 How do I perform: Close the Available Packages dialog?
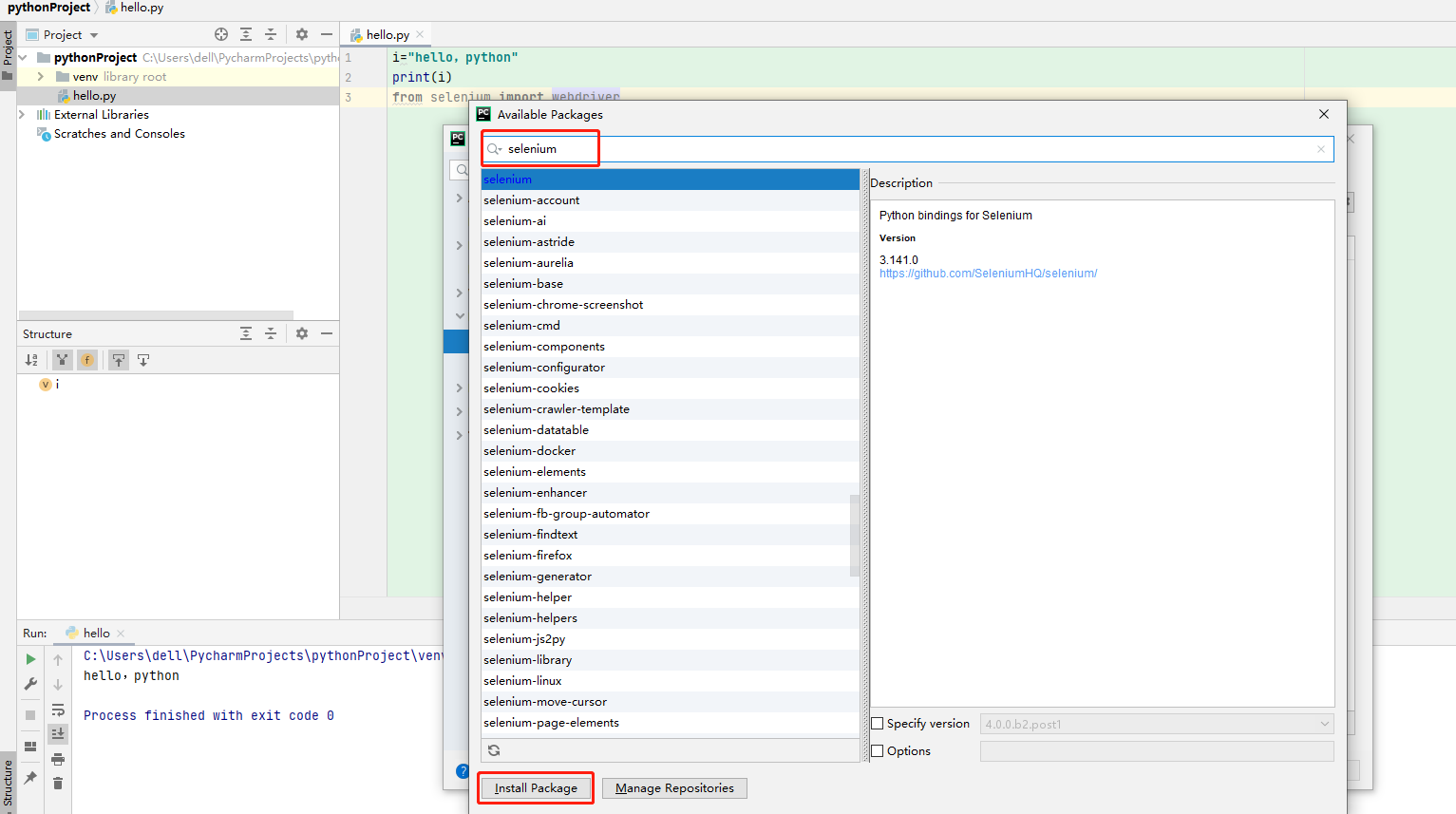1324,114
